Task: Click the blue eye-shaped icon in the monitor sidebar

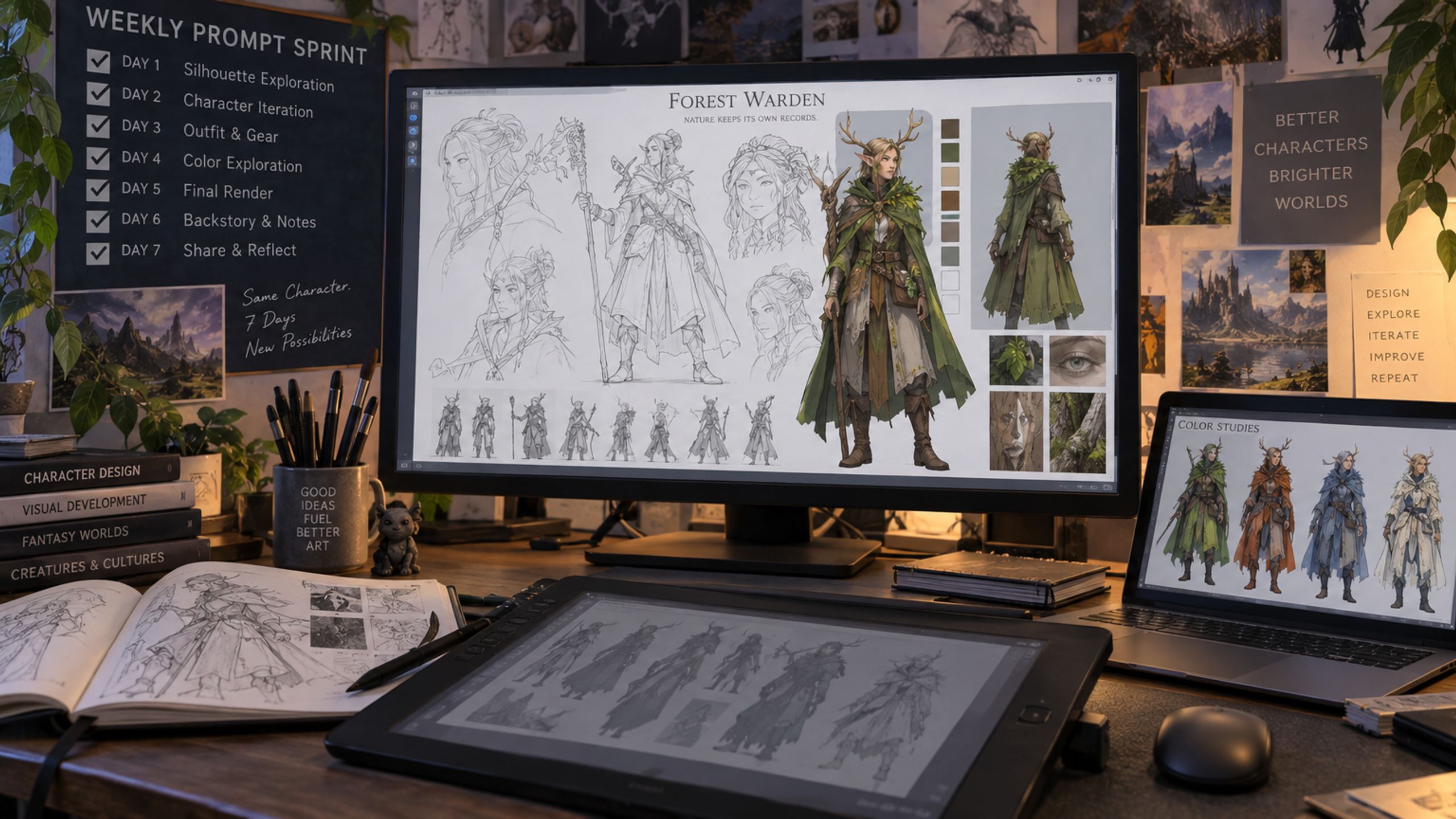Action: pyautogui.click(x=413, y=118)
